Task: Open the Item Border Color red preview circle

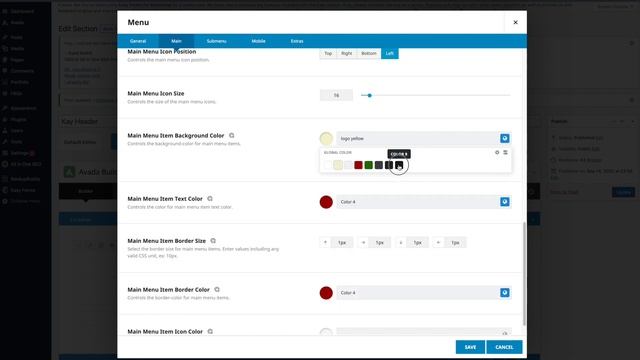Action: (326, 293)
